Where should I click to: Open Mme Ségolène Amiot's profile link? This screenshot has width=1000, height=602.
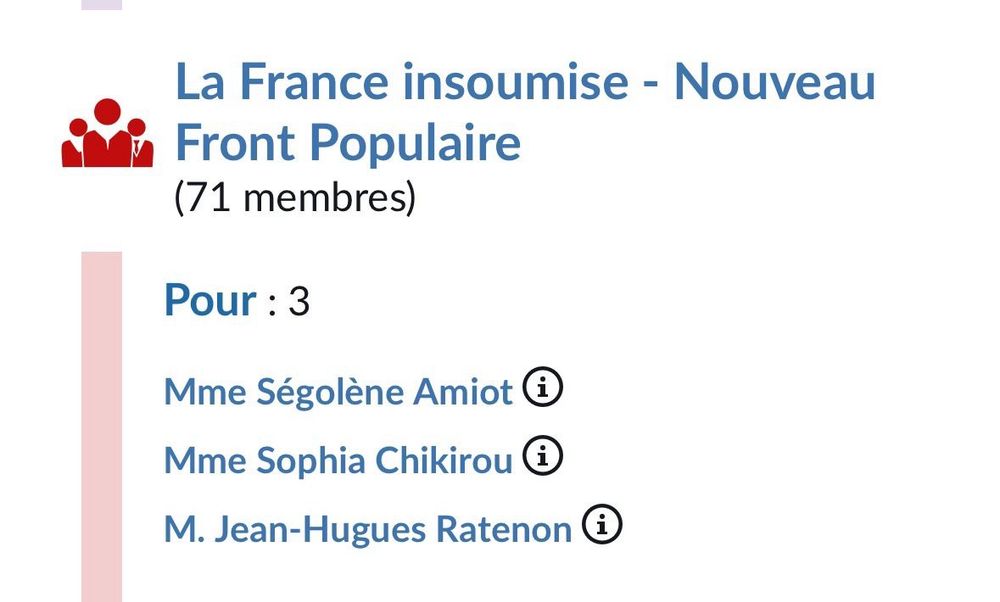[338, 391]
